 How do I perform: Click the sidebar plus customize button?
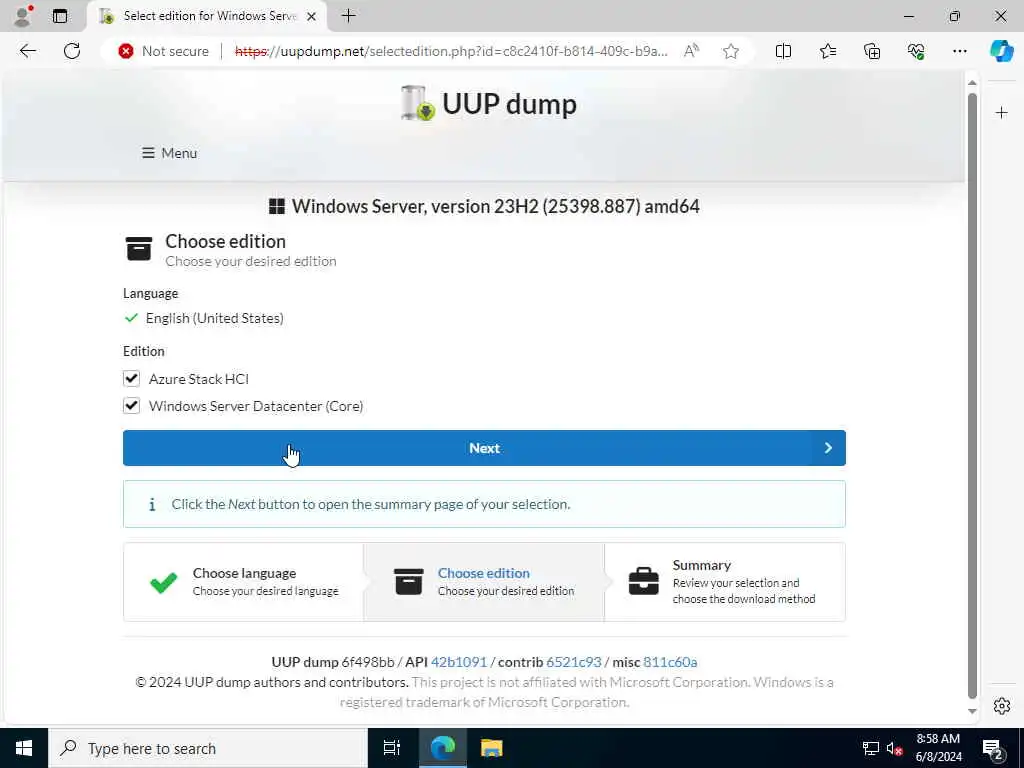tap(1001, 113)
